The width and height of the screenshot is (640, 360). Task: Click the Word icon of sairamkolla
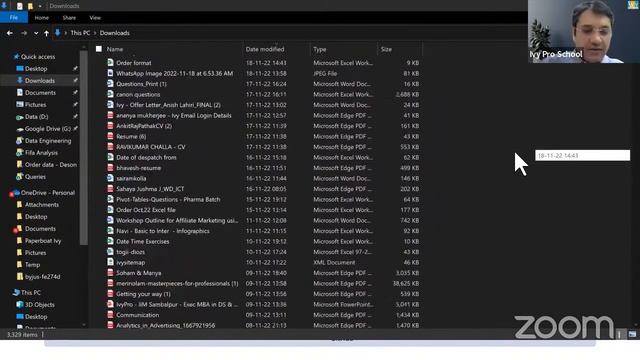[x=110, y=178]
